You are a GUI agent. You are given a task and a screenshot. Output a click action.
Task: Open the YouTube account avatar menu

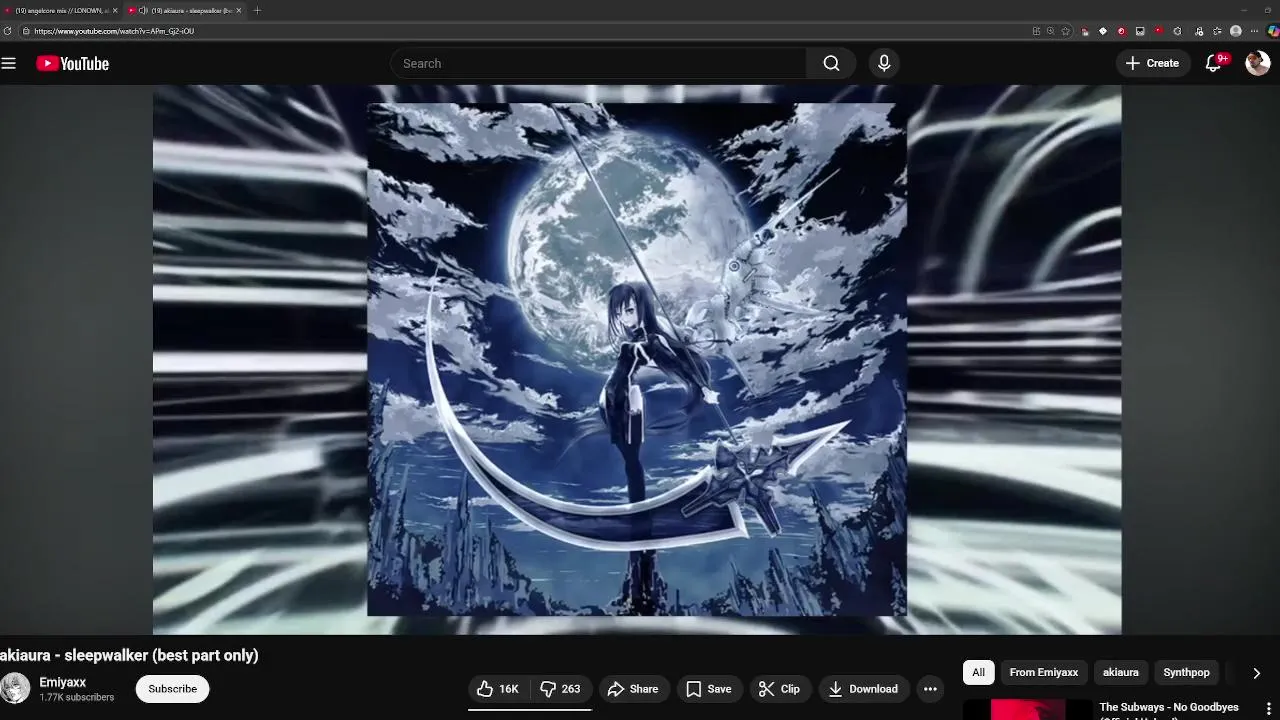(1257, 63)
